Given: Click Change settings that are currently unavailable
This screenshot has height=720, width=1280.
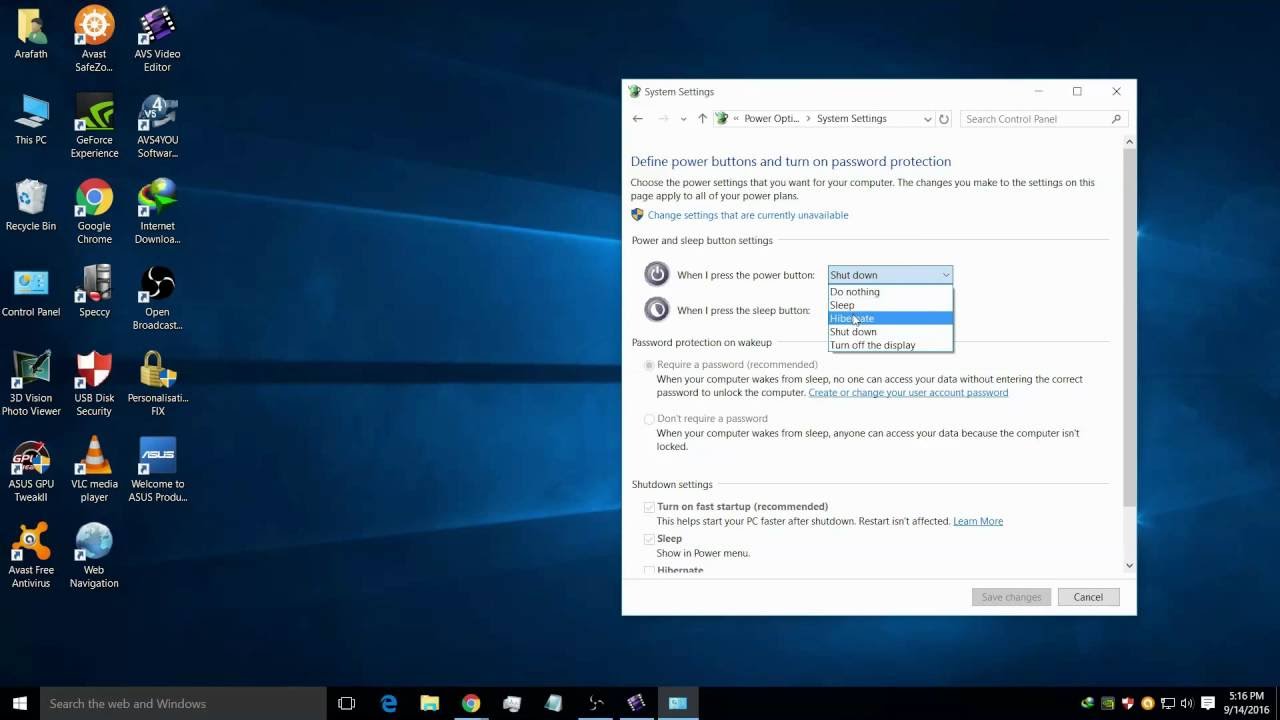Looking at the screenshot, I should point(747,215).
